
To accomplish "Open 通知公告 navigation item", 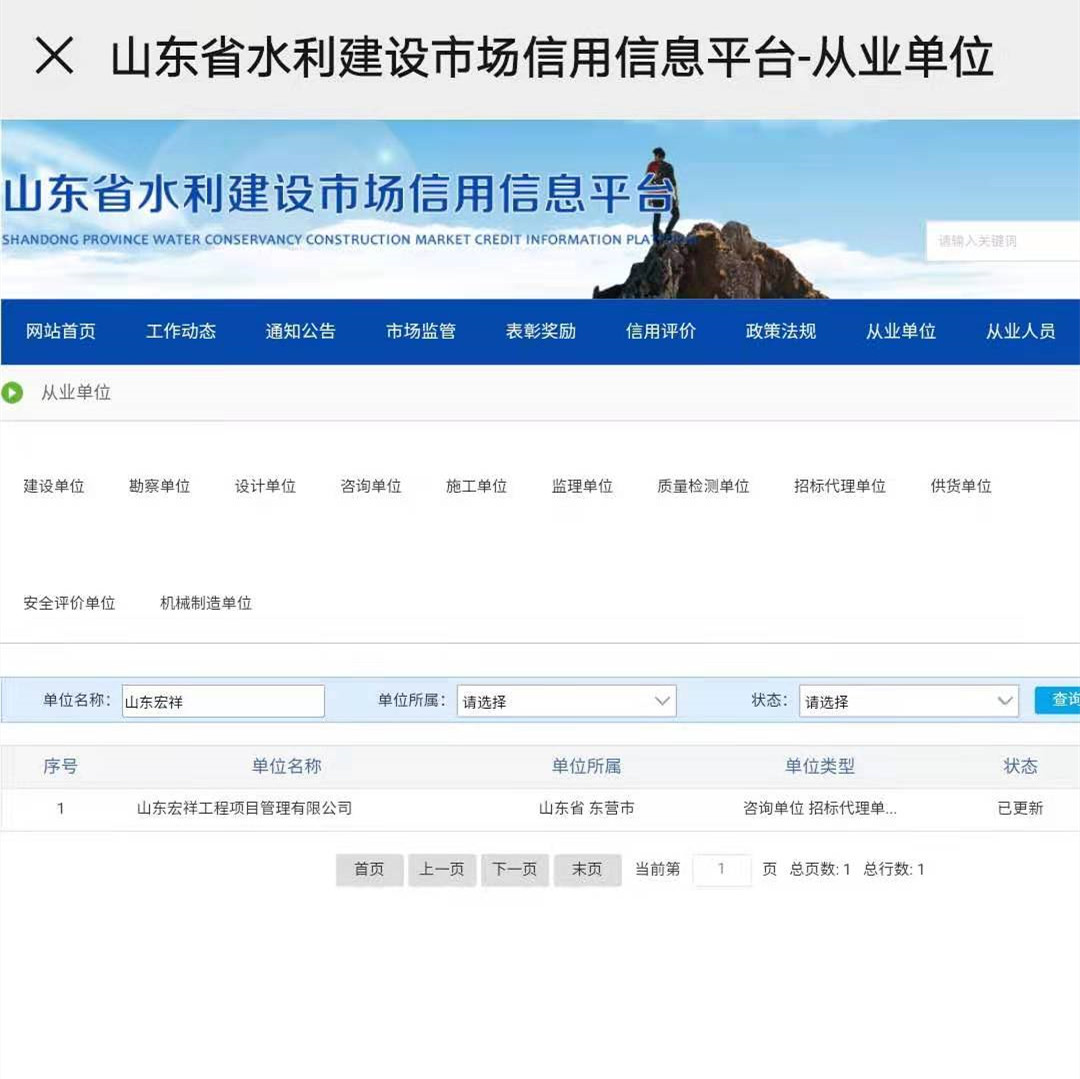I will 300,331.
